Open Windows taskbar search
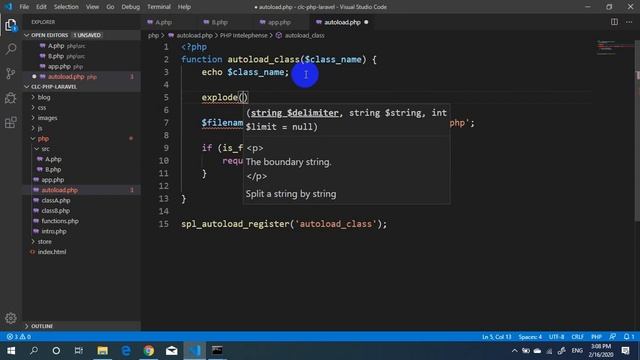The height and width of the screenshot is (360, 640). (34, 351)
